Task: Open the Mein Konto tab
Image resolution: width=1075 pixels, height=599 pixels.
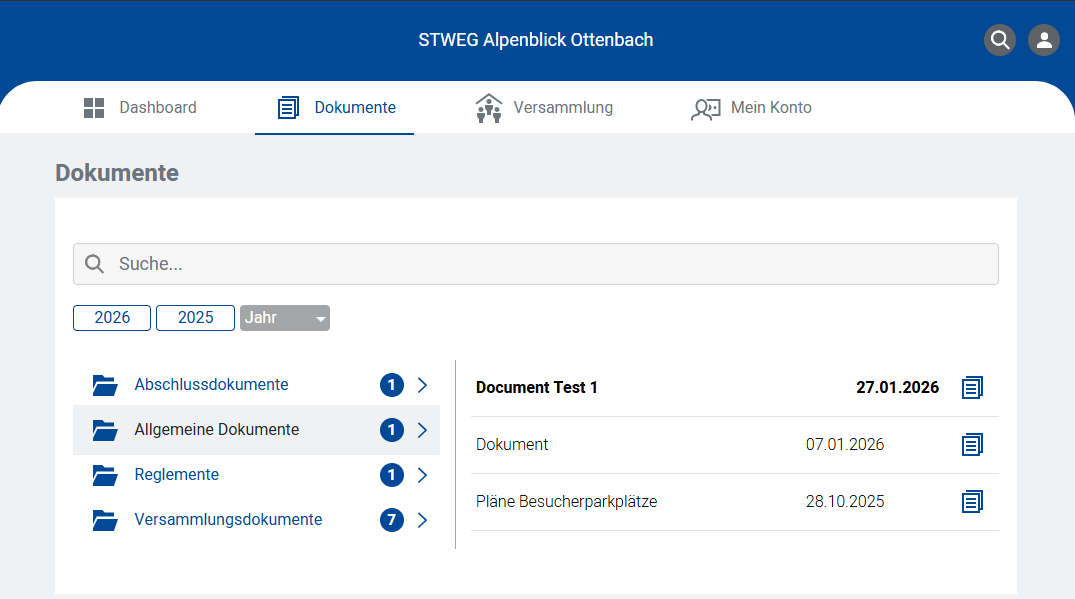Action: [751, 108]
